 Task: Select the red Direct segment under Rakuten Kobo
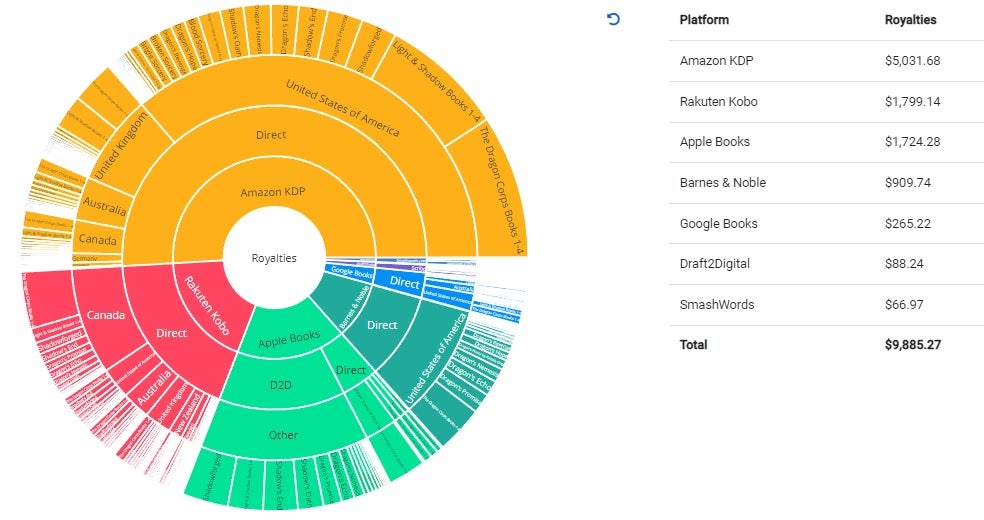(x=171, y=333)
